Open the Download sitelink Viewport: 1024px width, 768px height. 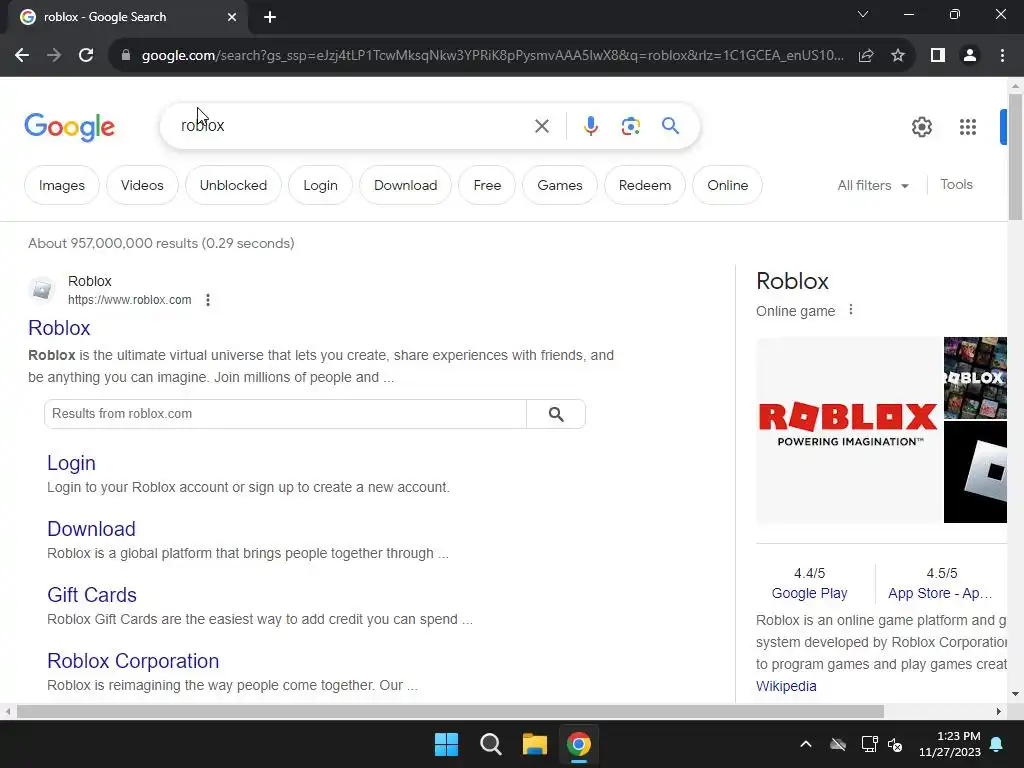pos(91,529)
